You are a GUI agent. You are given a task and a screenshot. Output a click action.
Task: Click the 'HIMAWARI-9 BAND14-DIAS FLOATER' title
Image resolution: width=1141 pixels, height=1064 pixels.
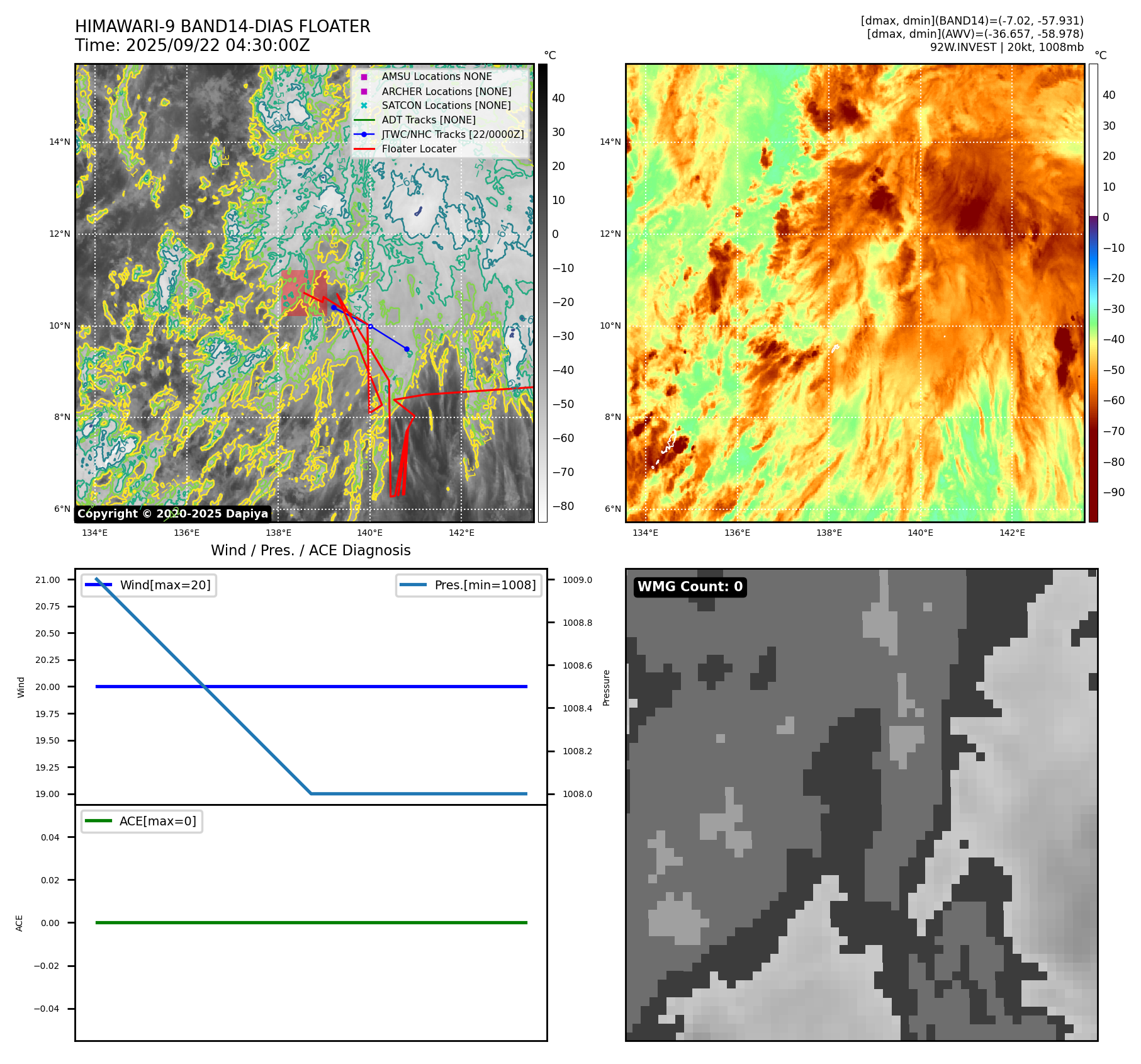[223, 26]
